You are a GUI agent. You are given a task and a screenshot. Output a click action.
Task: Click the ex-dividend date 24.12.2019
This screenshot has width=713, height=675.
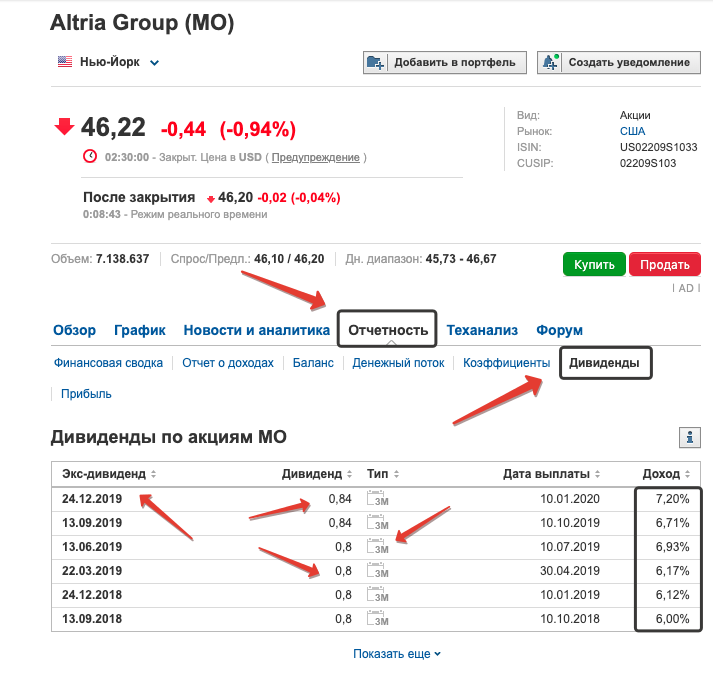(x=92, y=499)
